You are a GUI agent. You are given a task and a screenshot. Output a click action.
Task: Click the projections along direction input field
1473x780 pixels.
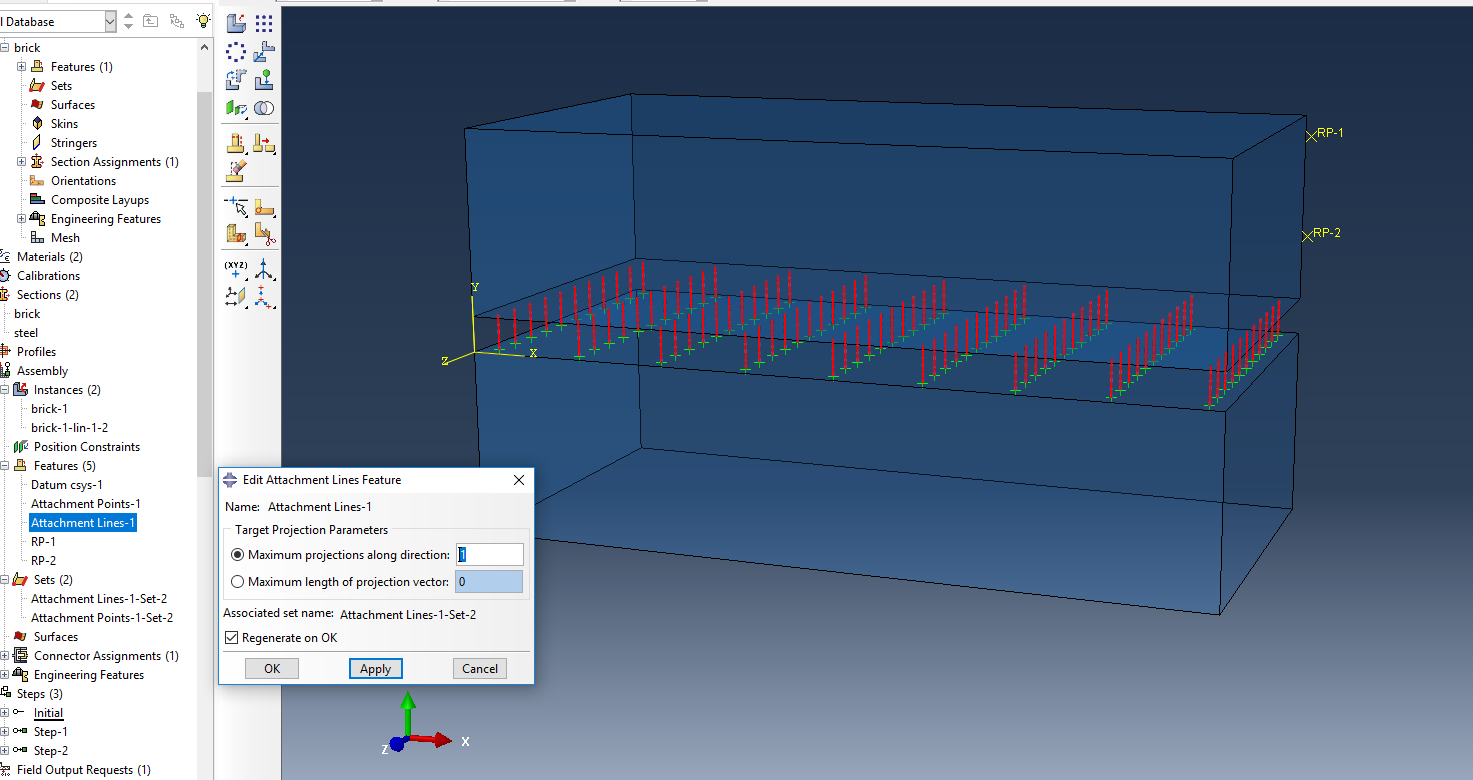pos(490,555)
